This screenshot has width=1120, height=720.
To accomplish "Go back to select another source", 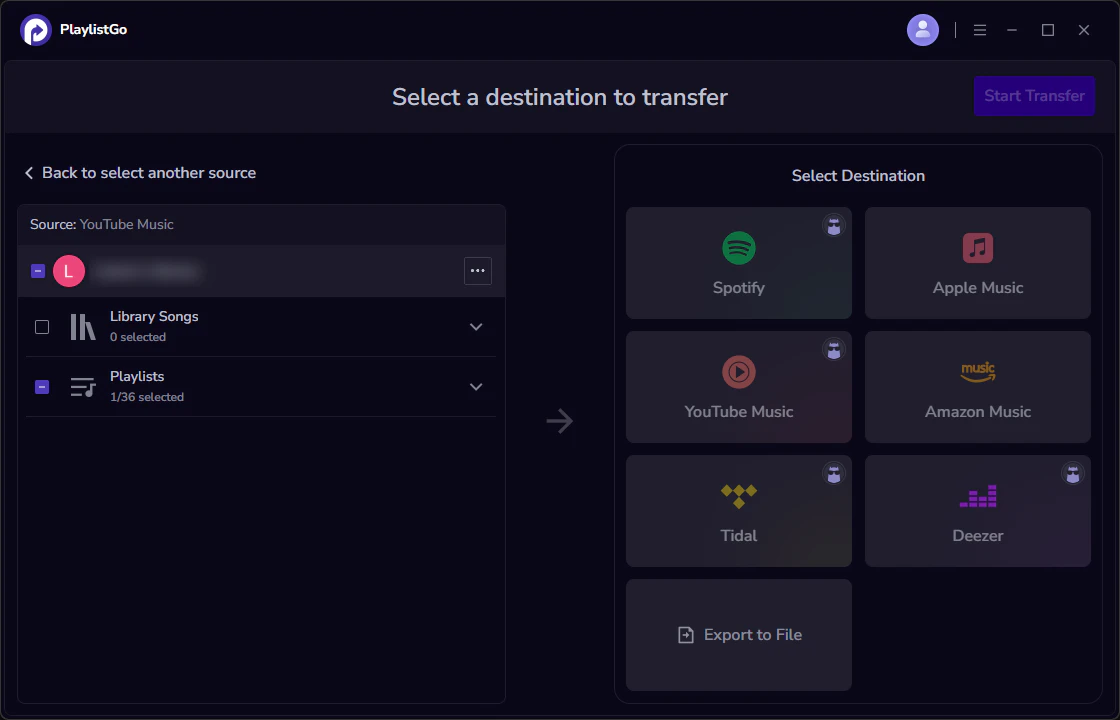I will (140, 173).
